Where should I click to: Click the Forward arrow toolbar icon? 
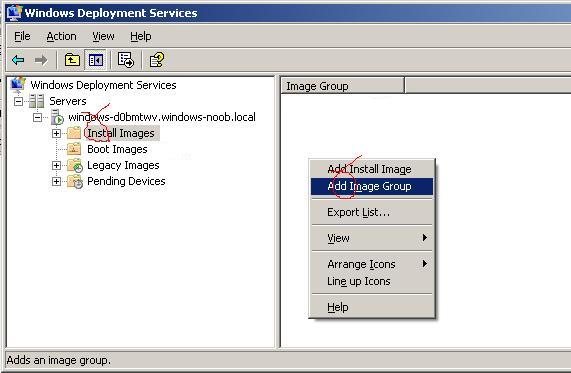(41, 60)
